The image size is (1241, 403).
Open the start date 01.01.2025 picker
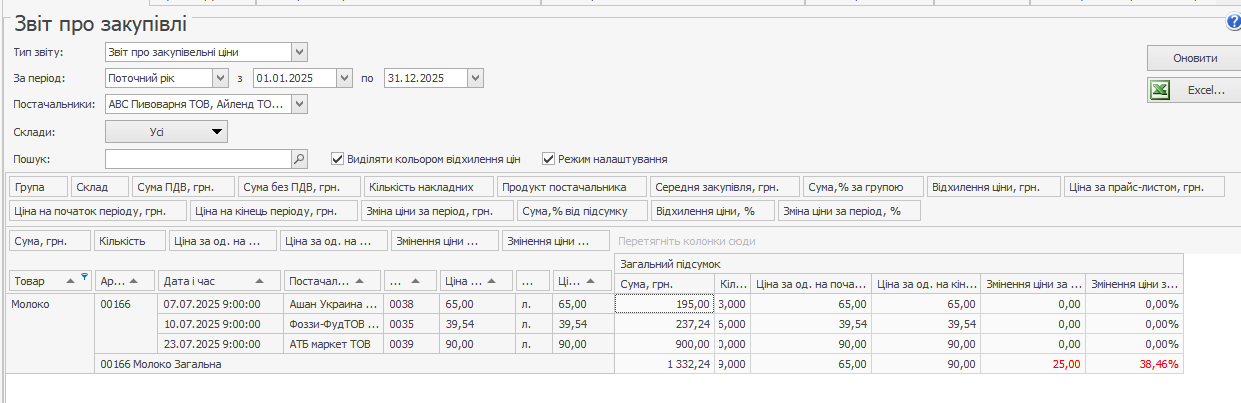point(345,78)
